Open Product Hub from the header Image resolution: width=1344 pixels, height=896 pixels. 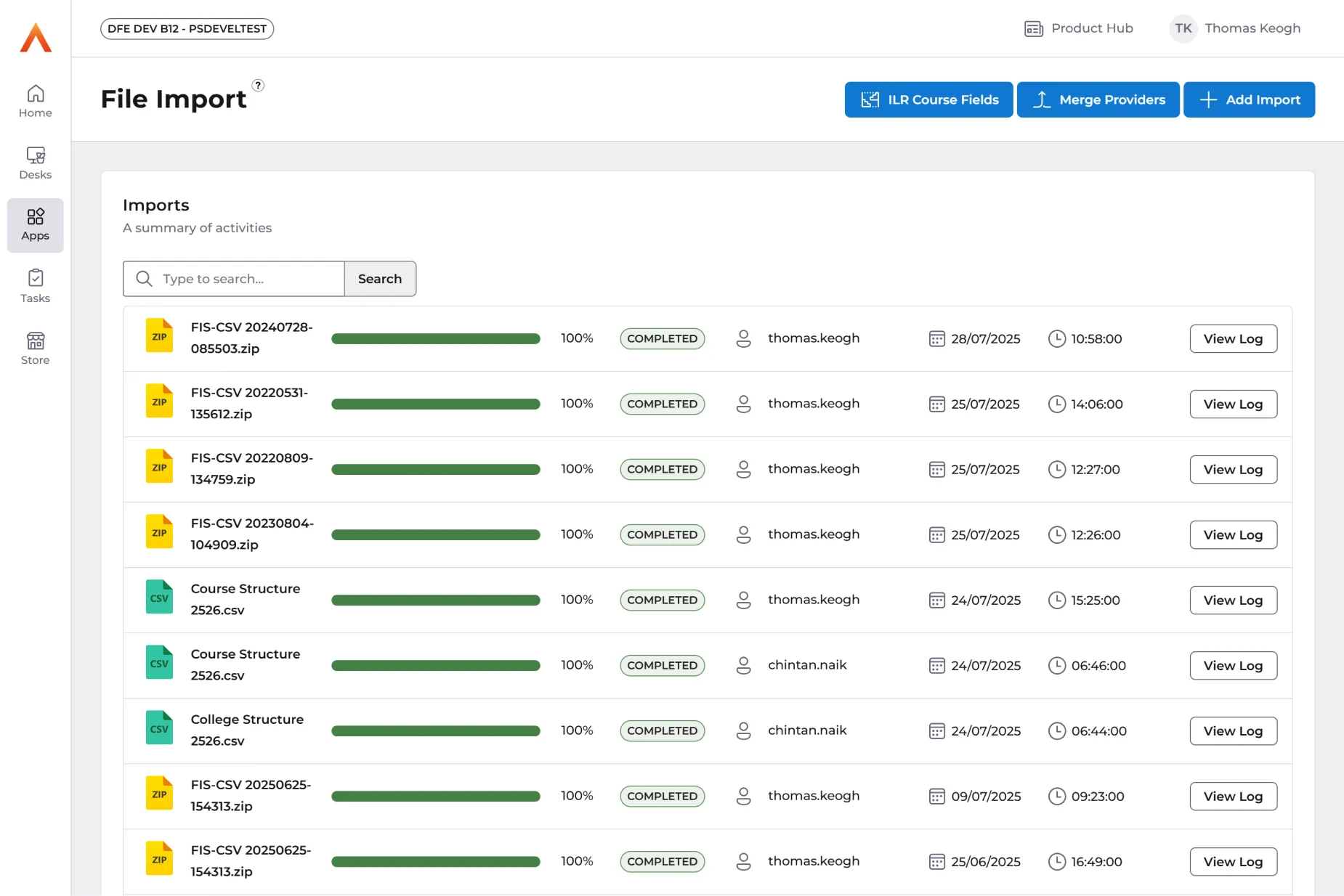pos(1078,28)
